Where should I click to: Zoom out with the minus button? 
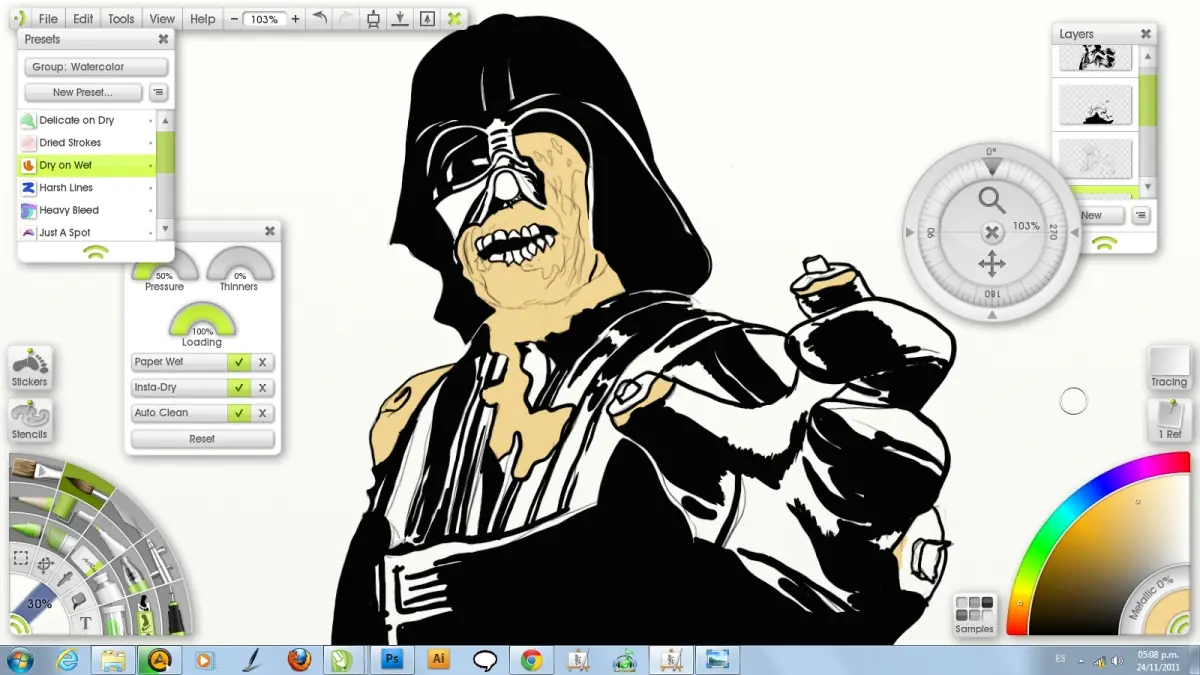pyautogui.click(x=233, y=19)
